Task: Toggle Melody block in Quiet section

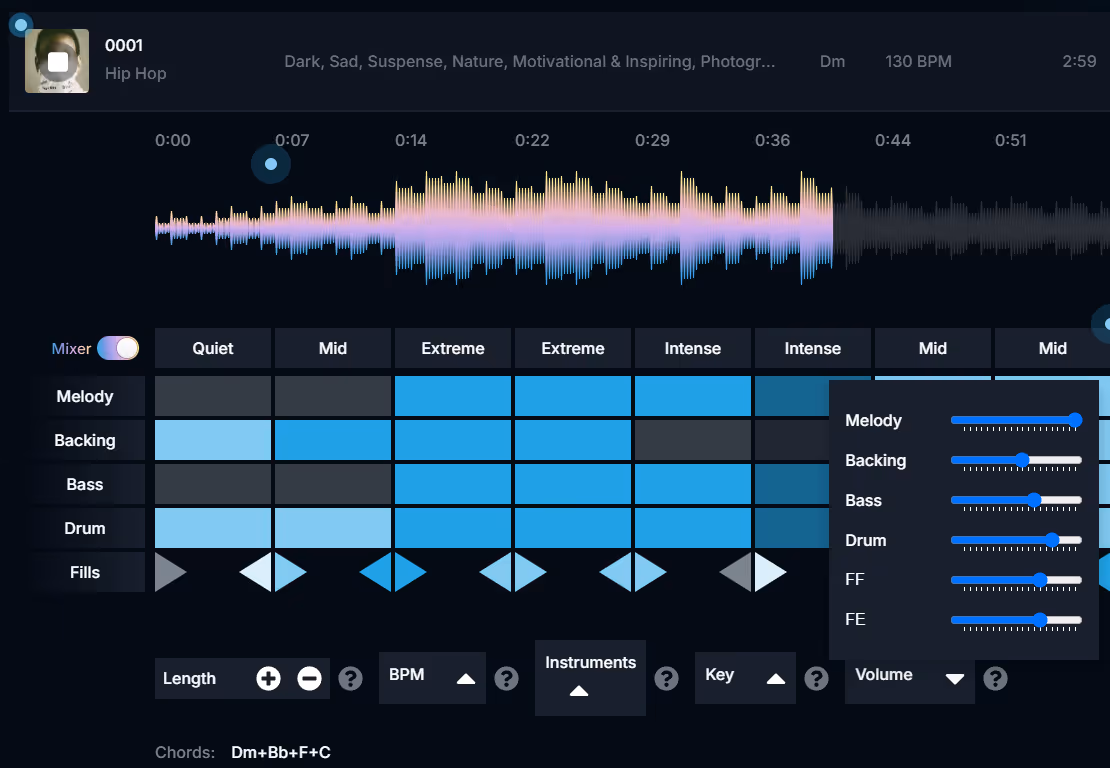Action: click(x=212, y=396)
